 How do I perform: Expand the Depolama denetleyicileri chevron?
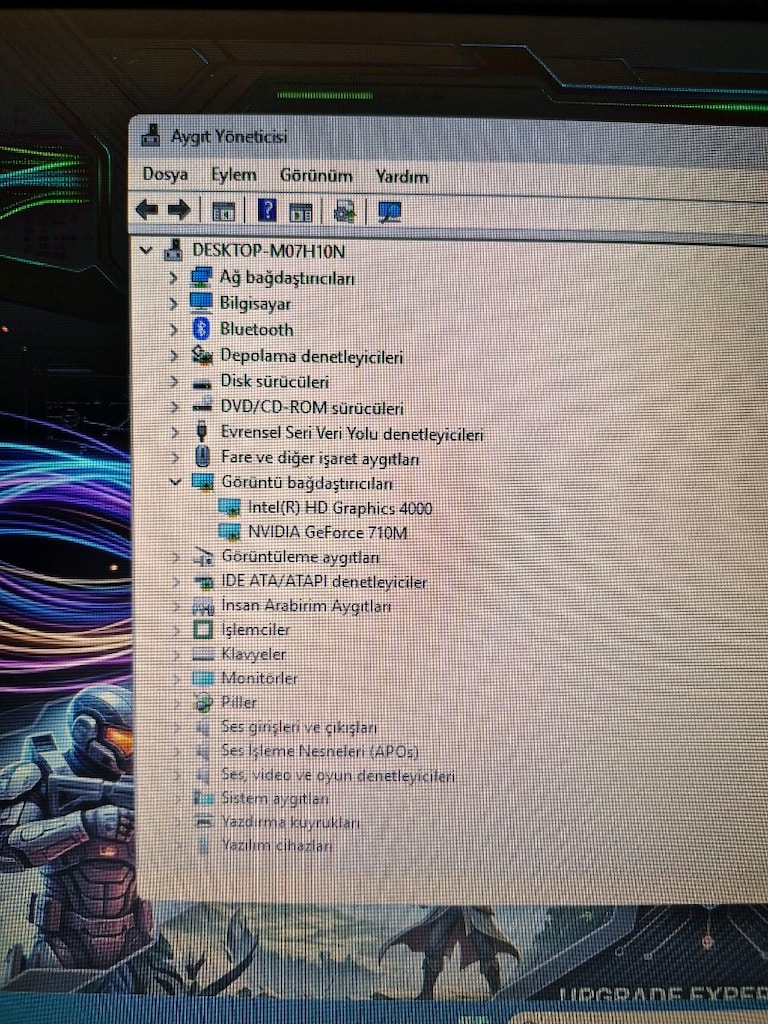[174, 356]
